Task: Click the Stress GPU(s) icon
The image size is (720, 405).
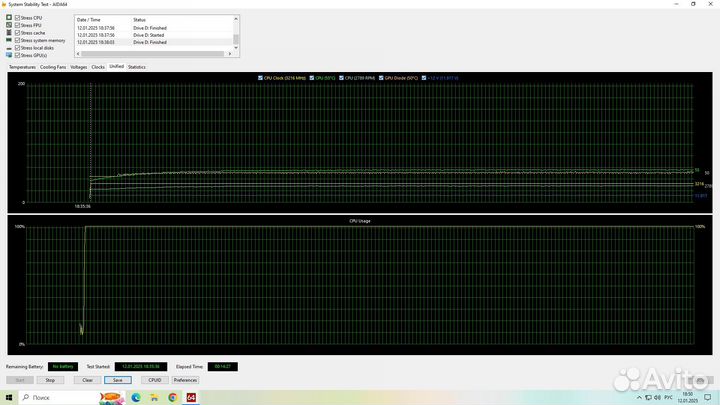Action: 9,55
